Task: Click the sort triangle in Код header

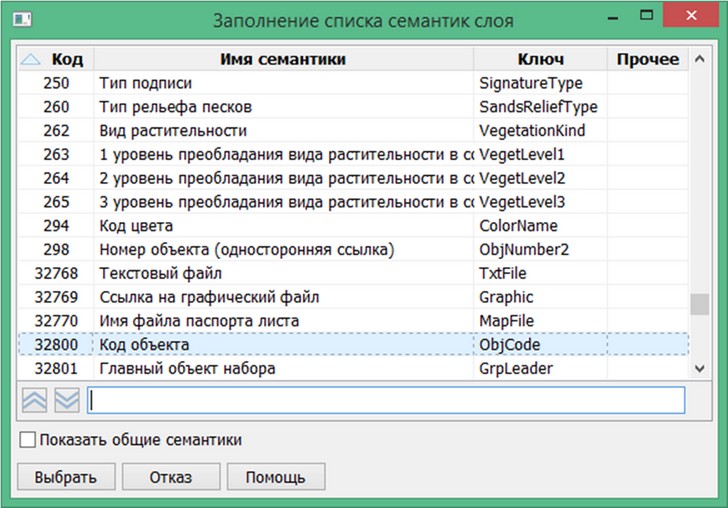Action: pyautogui.click(x=31, y=60)
